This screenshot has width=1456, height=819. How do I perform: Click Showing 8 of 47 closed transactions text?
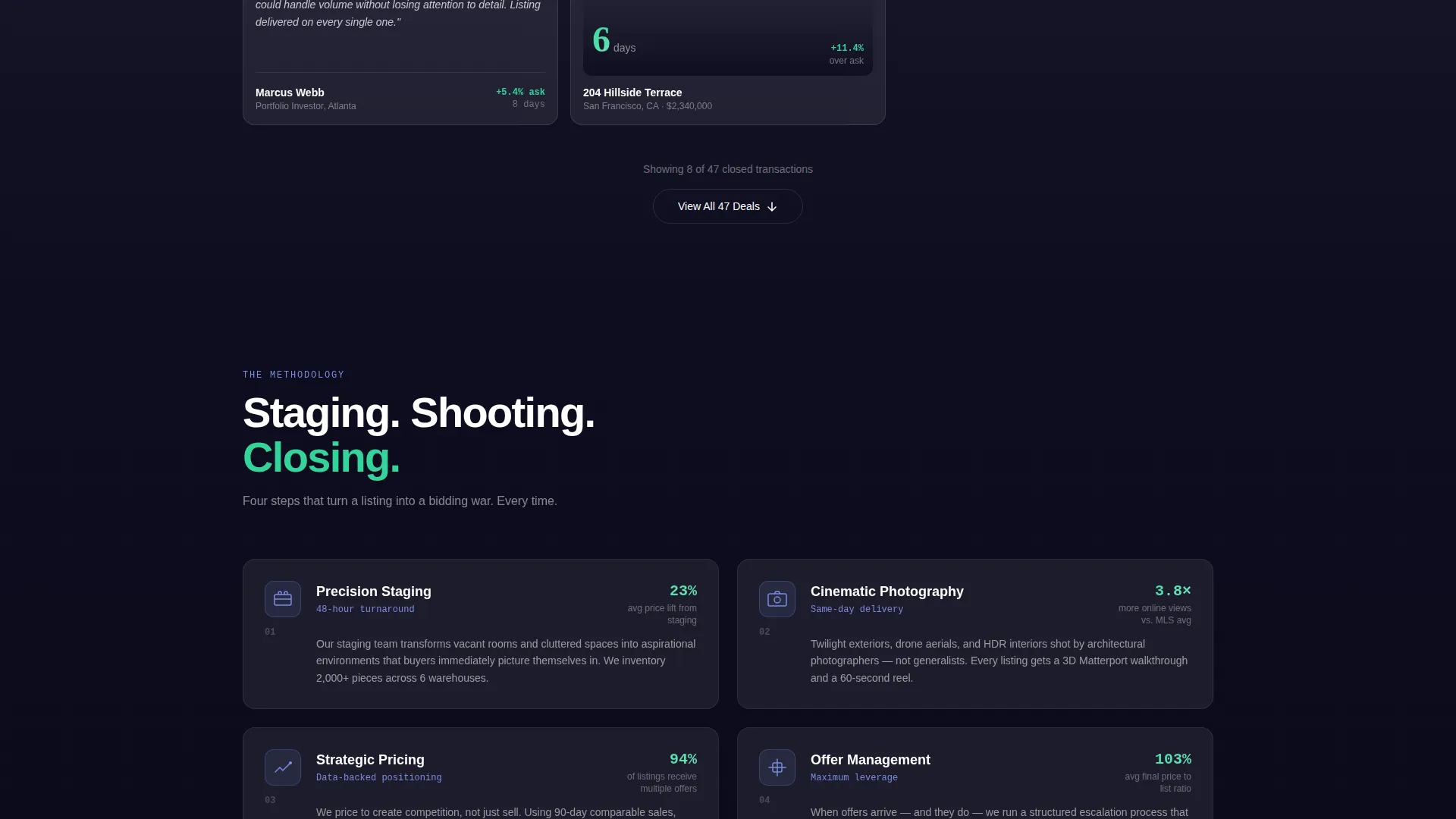coord(728,169)
